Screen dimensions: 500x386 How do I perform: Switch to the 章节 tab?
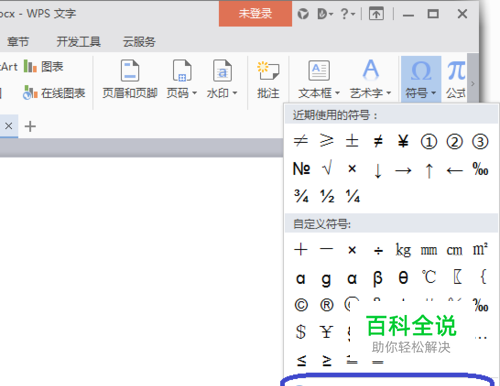click(x=18, y=42)
